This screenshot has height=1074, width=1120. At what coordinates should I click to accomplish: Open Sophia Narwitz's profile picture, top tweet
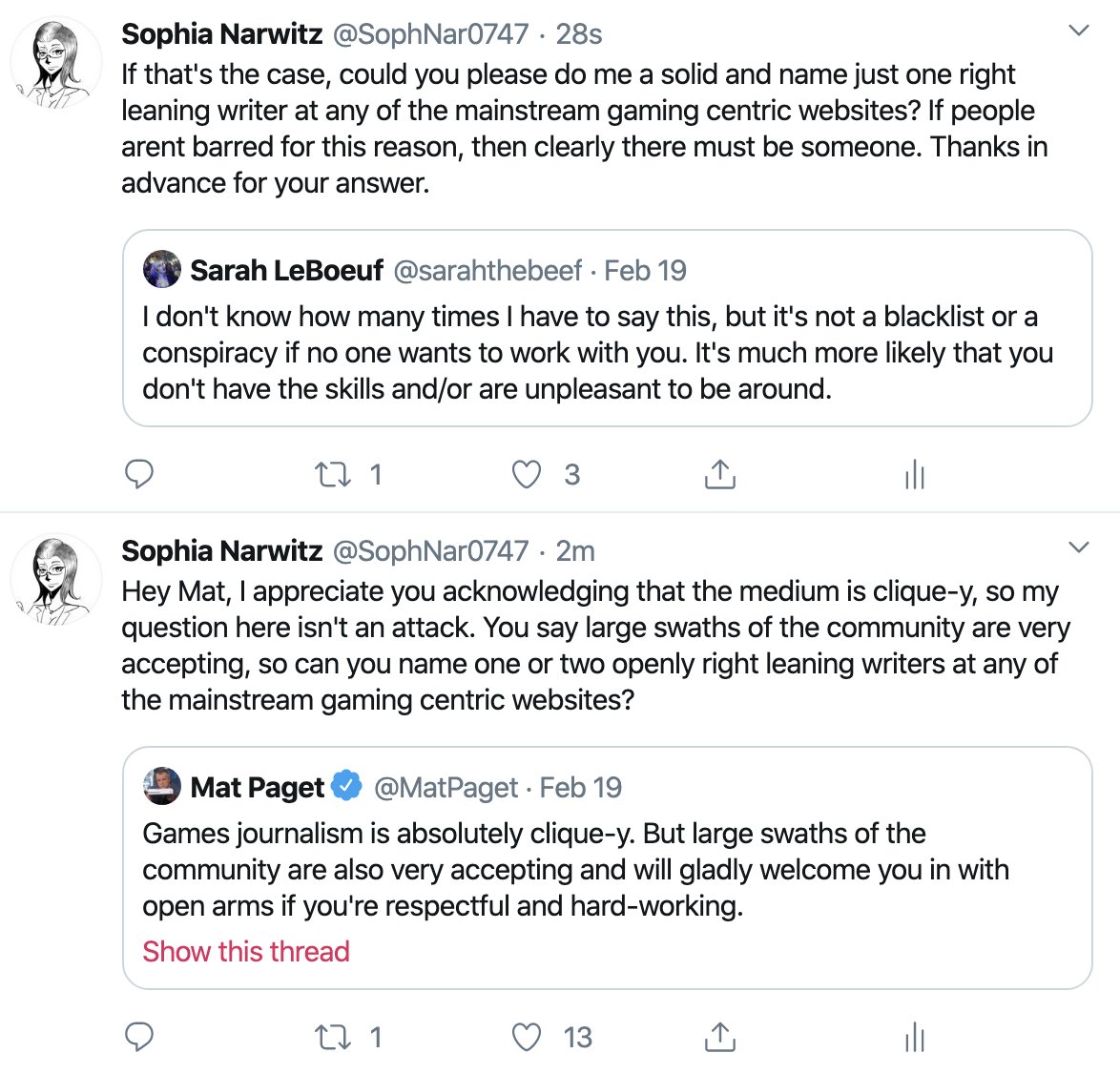click(56, 63)
